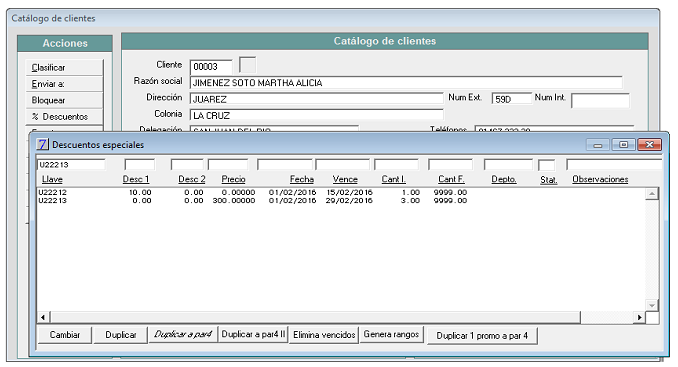The height and width of the screenshot is (367, 678).
Task: Click the Cant I. column header
Action: 393,179
